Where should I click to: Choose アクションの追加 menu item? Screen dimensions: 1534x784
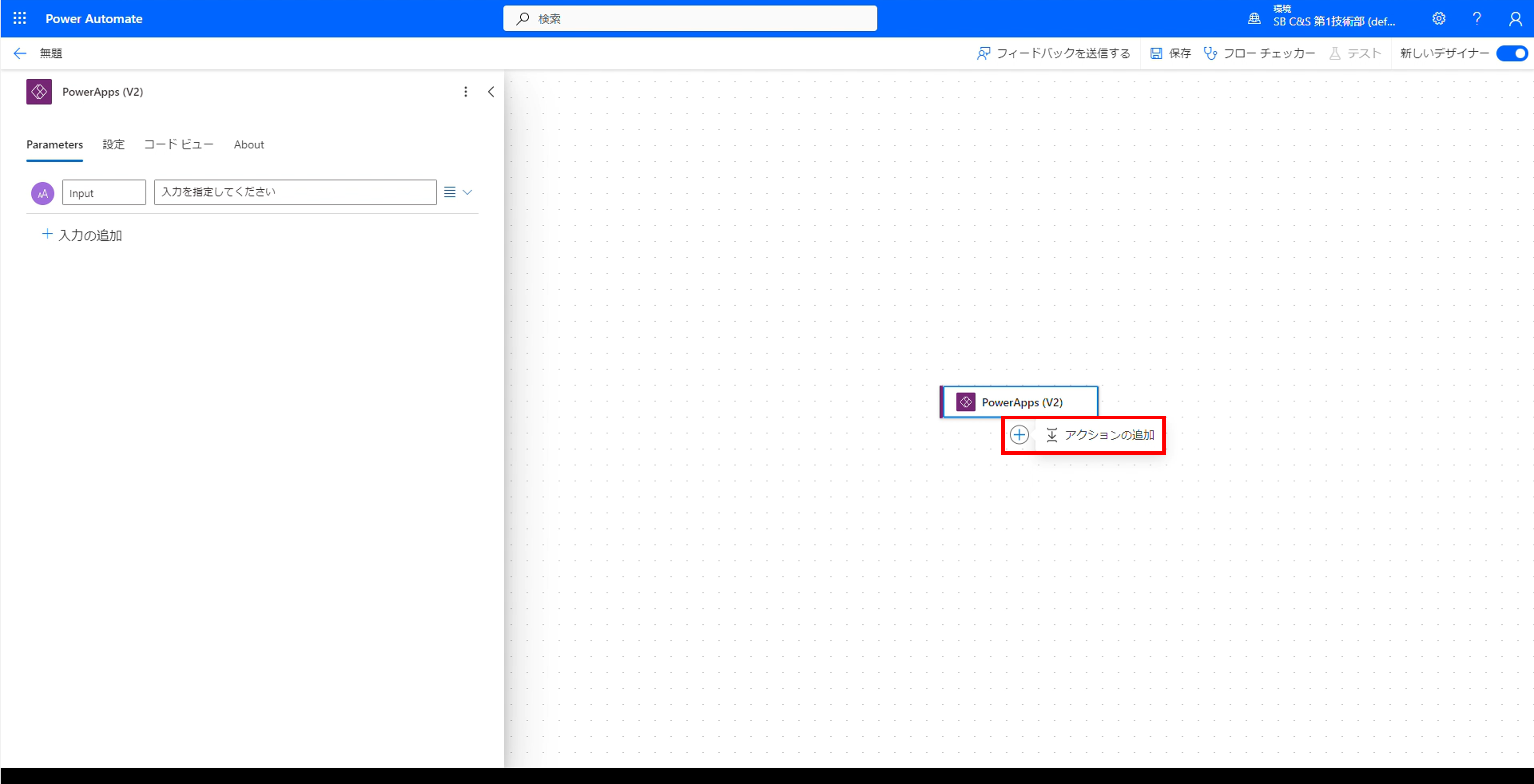tap(1100, 435)
